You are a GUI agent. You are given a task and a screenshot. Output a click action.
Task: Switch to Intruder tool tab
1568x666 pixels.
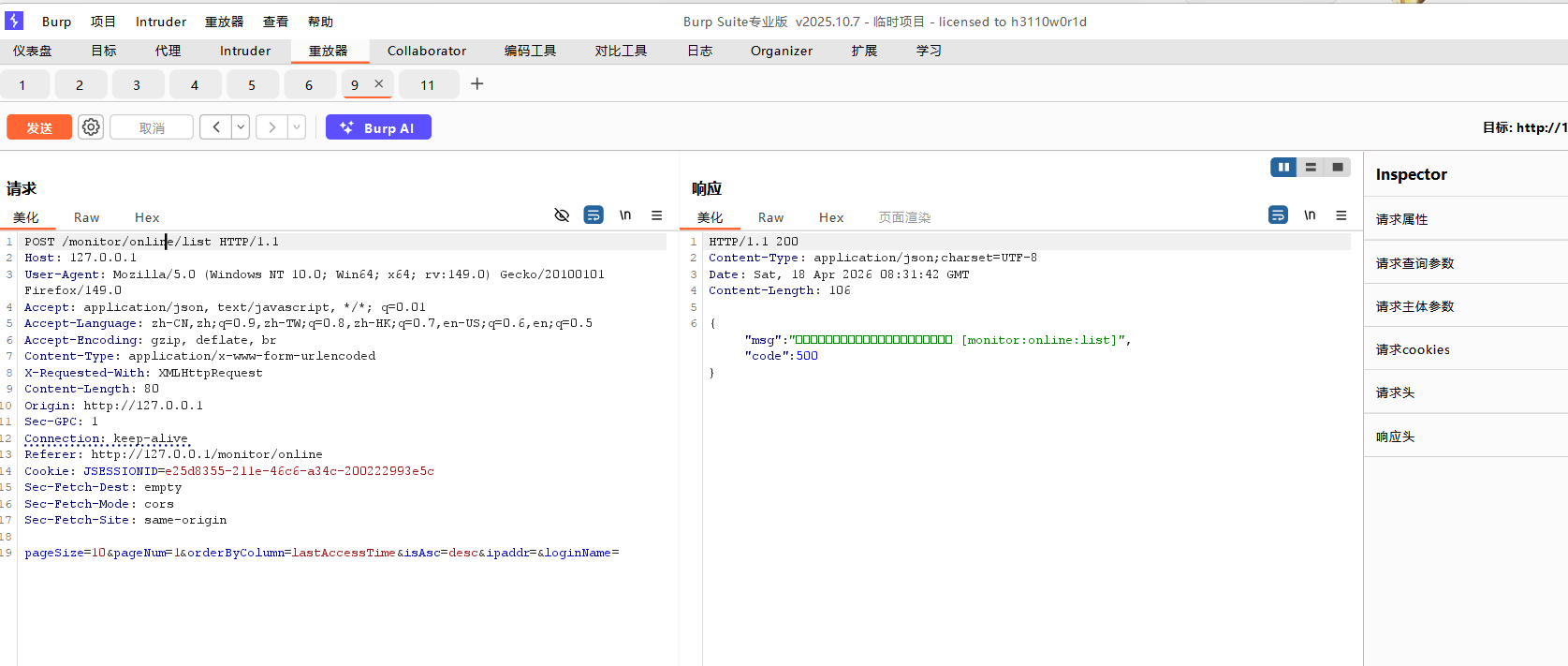pyautogui.click(x=245, y=51)
